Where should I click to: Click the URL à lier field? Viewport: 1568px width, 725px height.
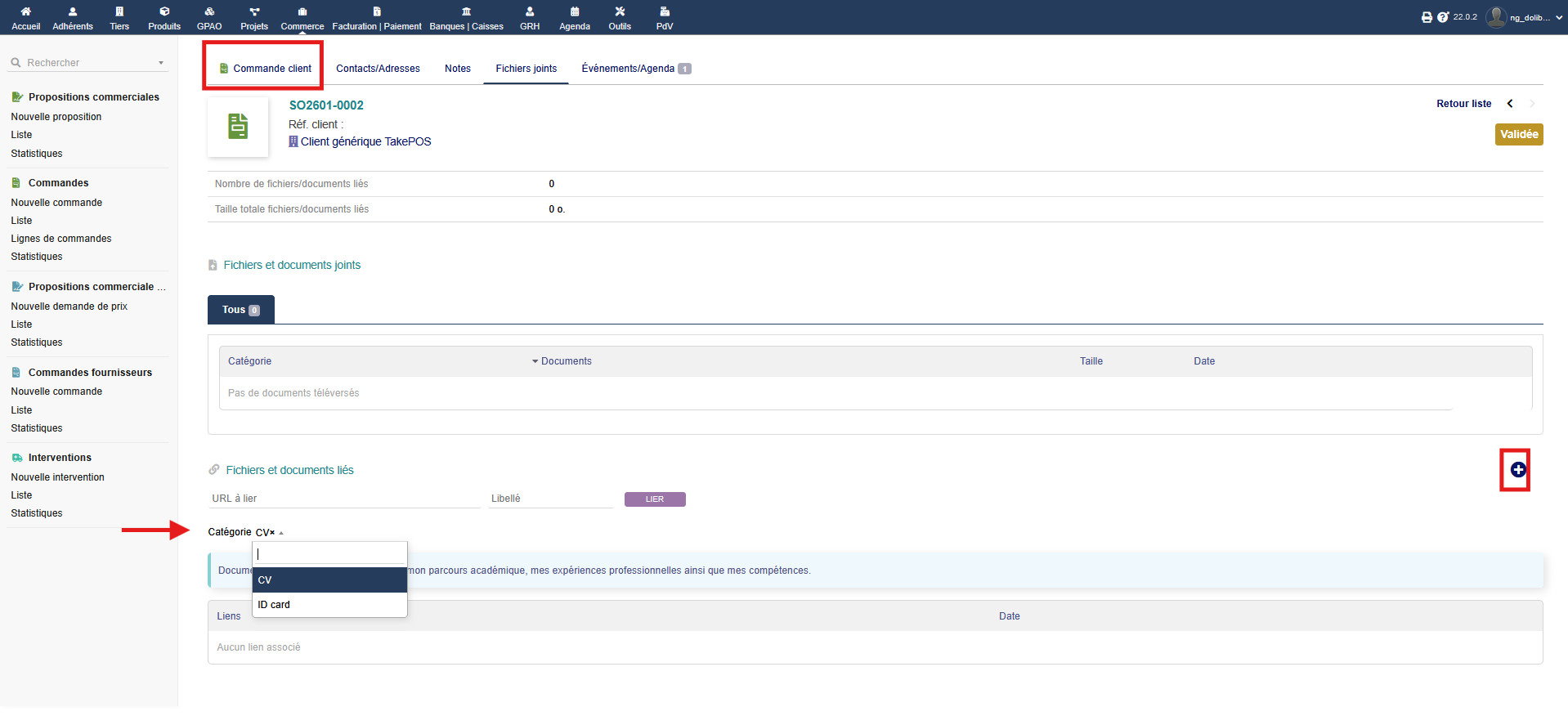(x=343, y=499)
